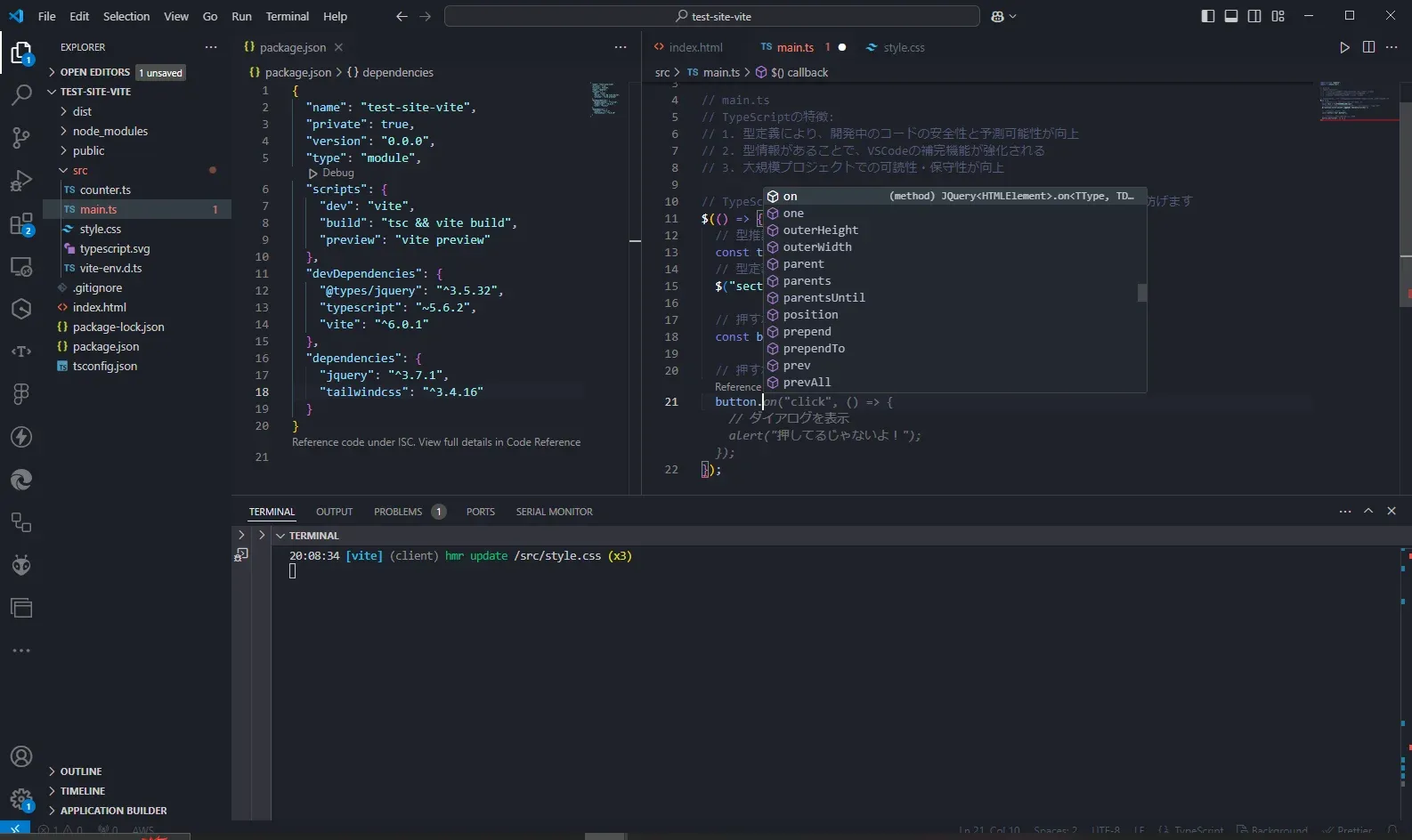Open the Thunder Client lightning icon
Screen dimensions: 1412x840
21,437
